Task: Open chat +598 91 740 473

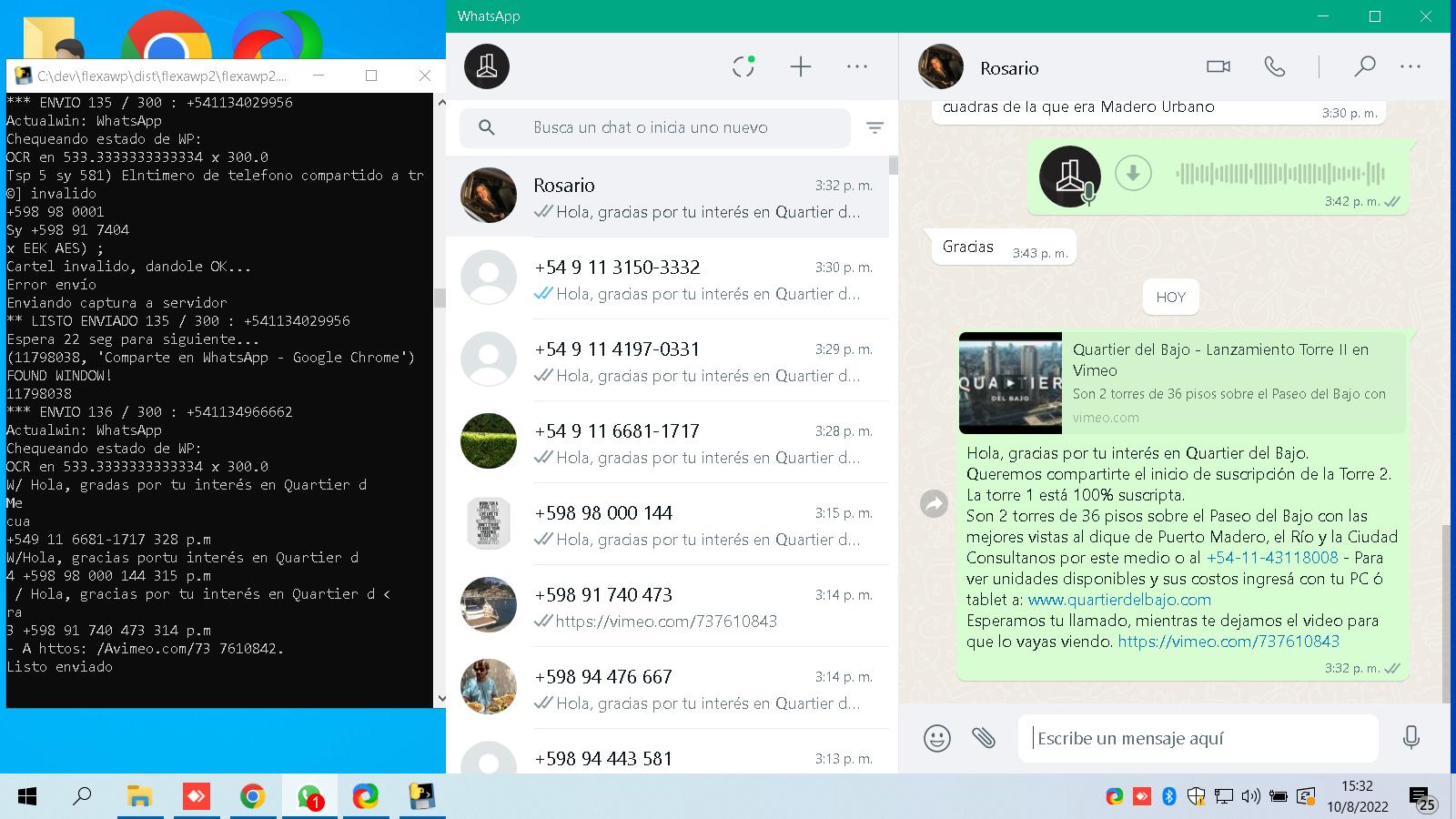Action: tap(667, 606)
